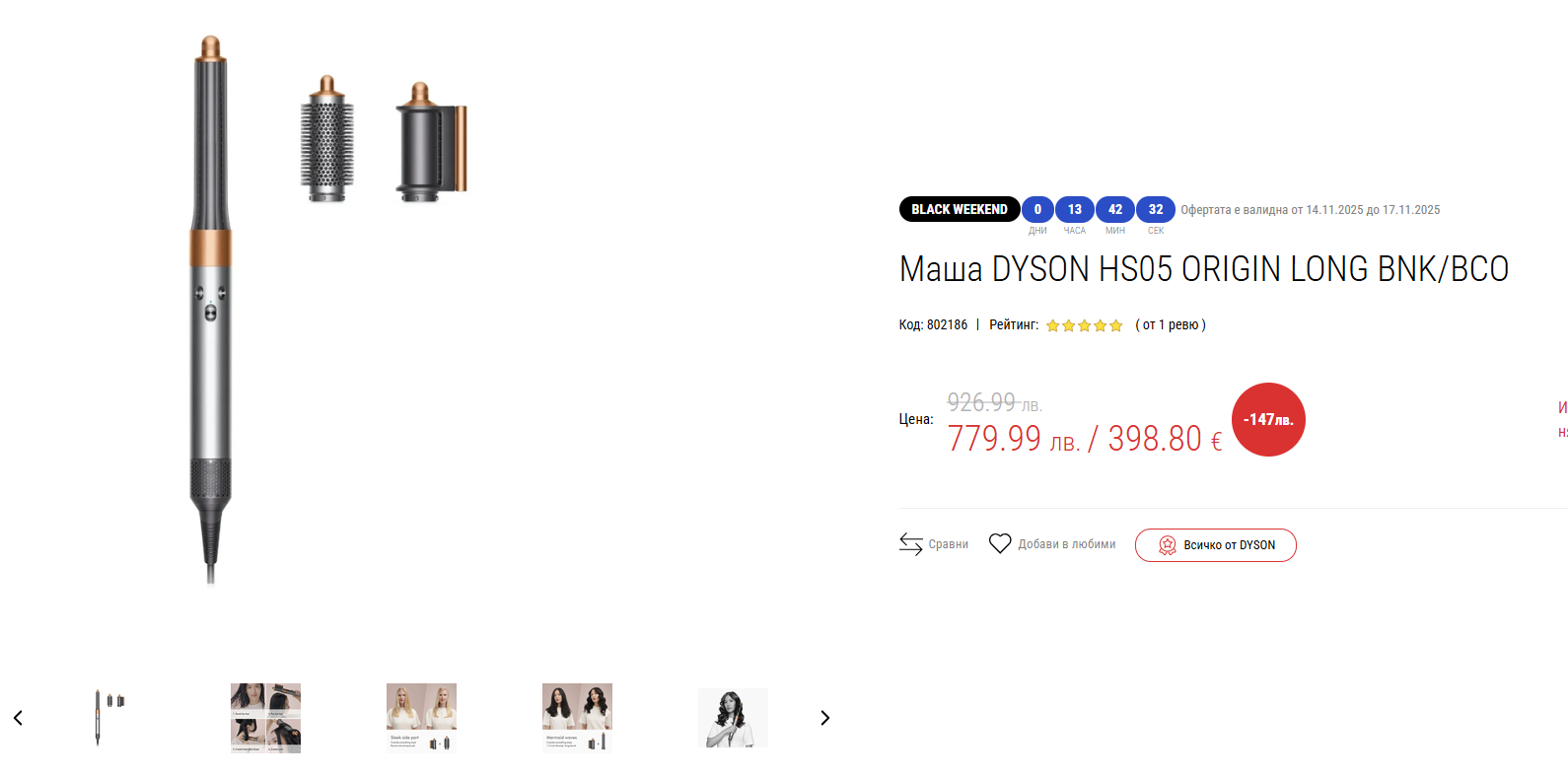The height and width of the screenshot is (778, 1568).
Task: Select the fifth thumbnail, the black-and-white portrait
Action: click(733, 718)
